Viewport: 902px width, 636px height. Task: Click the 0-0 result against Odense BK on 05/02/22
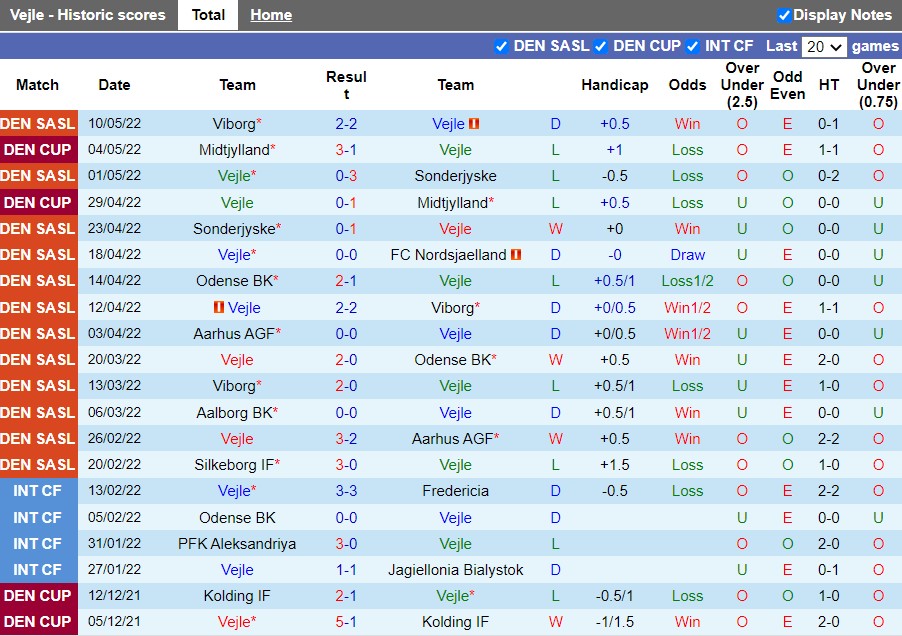pos(346,518)
